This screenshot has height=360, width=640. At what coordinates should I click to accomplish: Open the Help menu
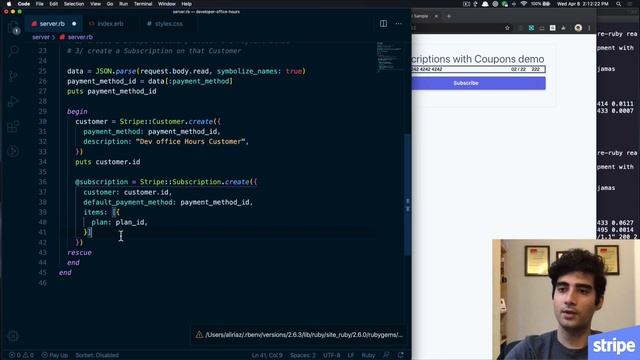[x=187, y=4]
